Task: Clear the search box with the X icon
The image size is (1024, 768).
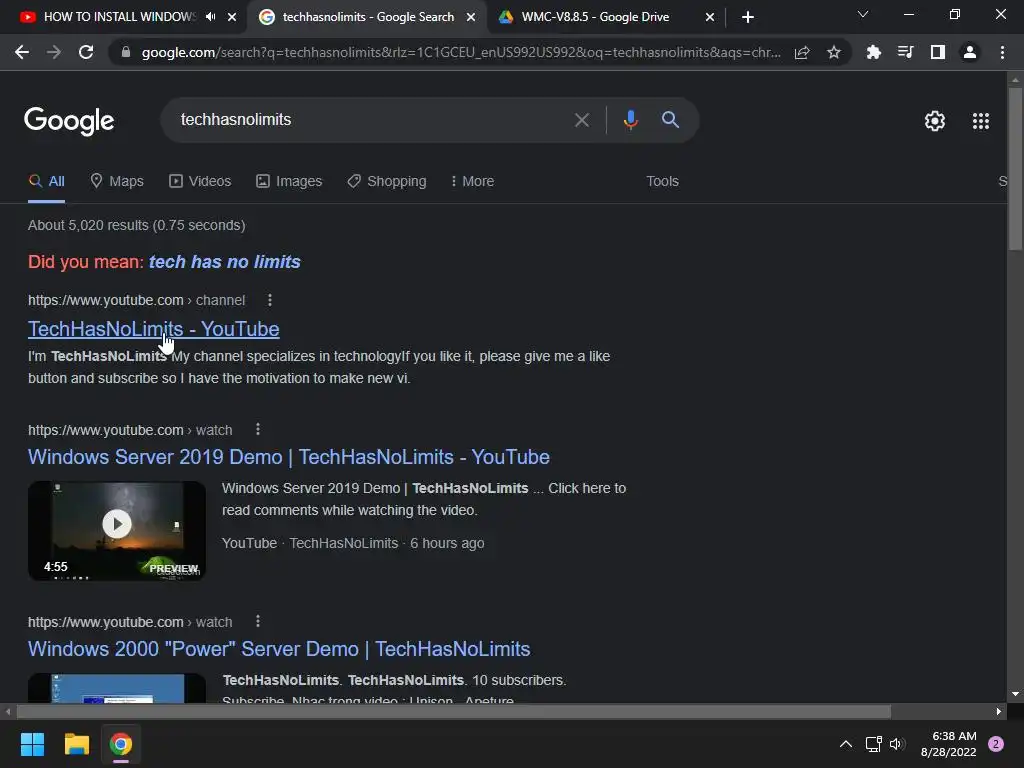Action: point(581,120)
